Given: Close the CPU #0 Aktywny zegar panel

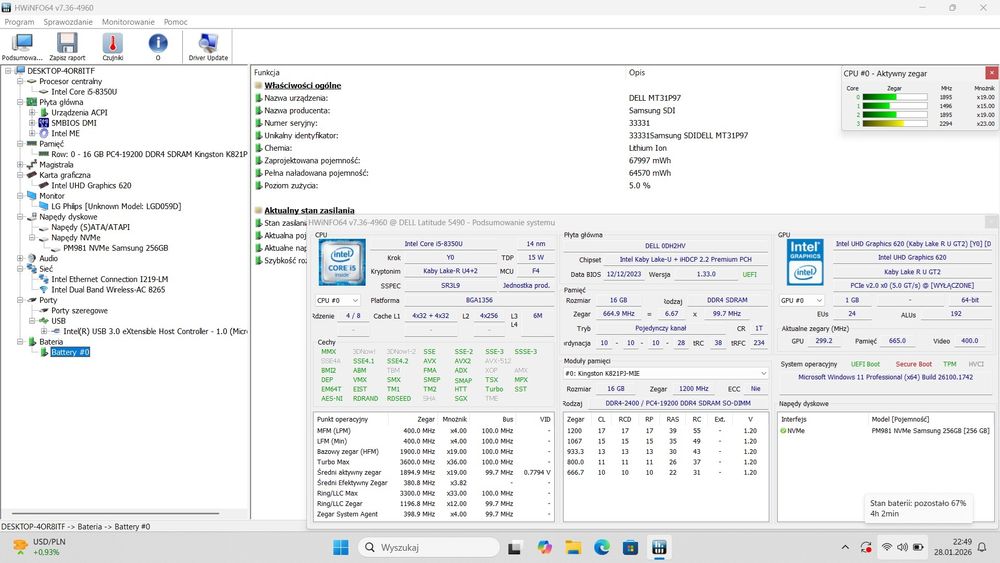Looking at the screenshot, I should click(991, 73).
